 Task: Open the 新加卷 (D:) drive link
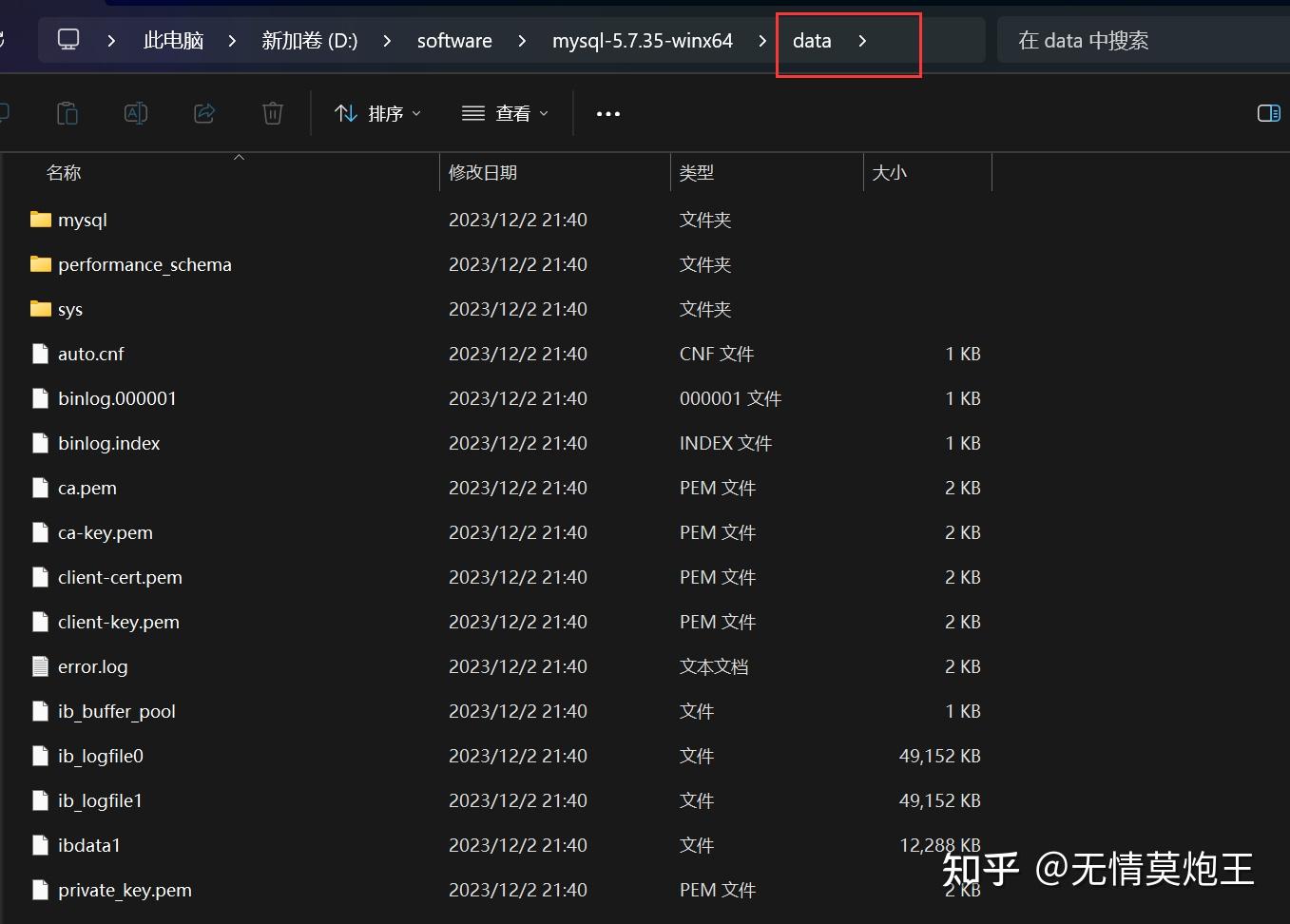coord(309,40)
